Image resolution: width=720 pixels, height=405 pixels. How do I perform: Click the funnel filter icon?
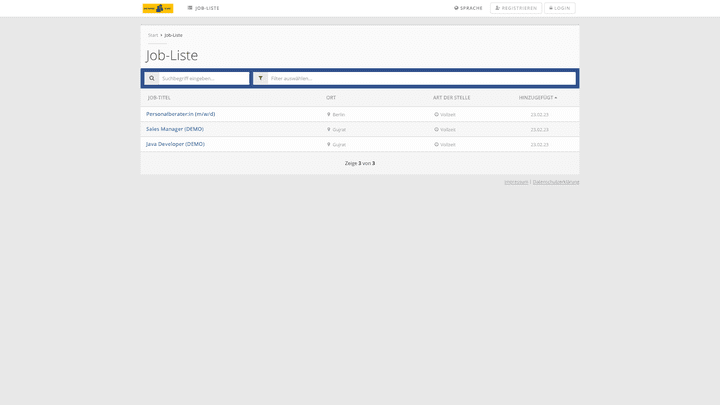pyautogui.click(x=260, y=78)
